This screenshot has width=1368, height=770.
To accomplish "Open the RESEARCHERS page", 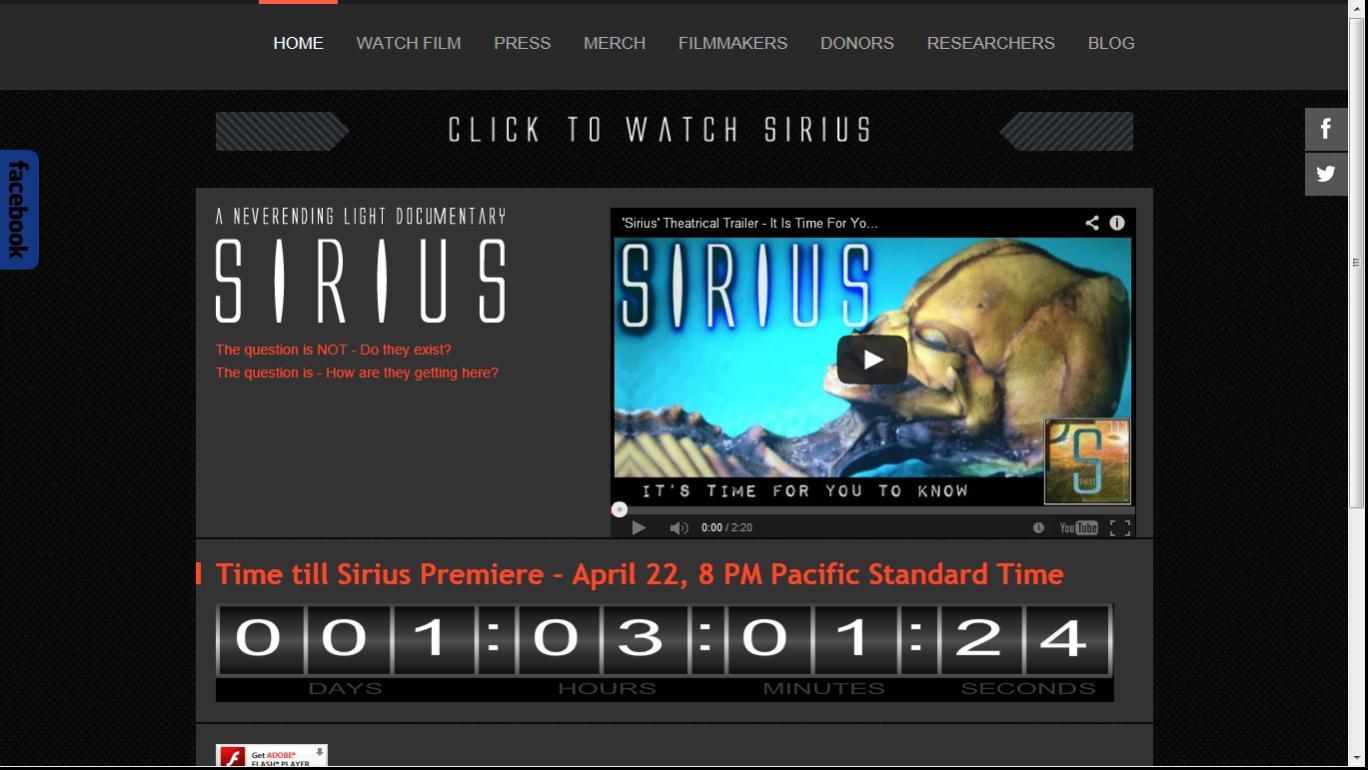I will [x=991, y=43].
